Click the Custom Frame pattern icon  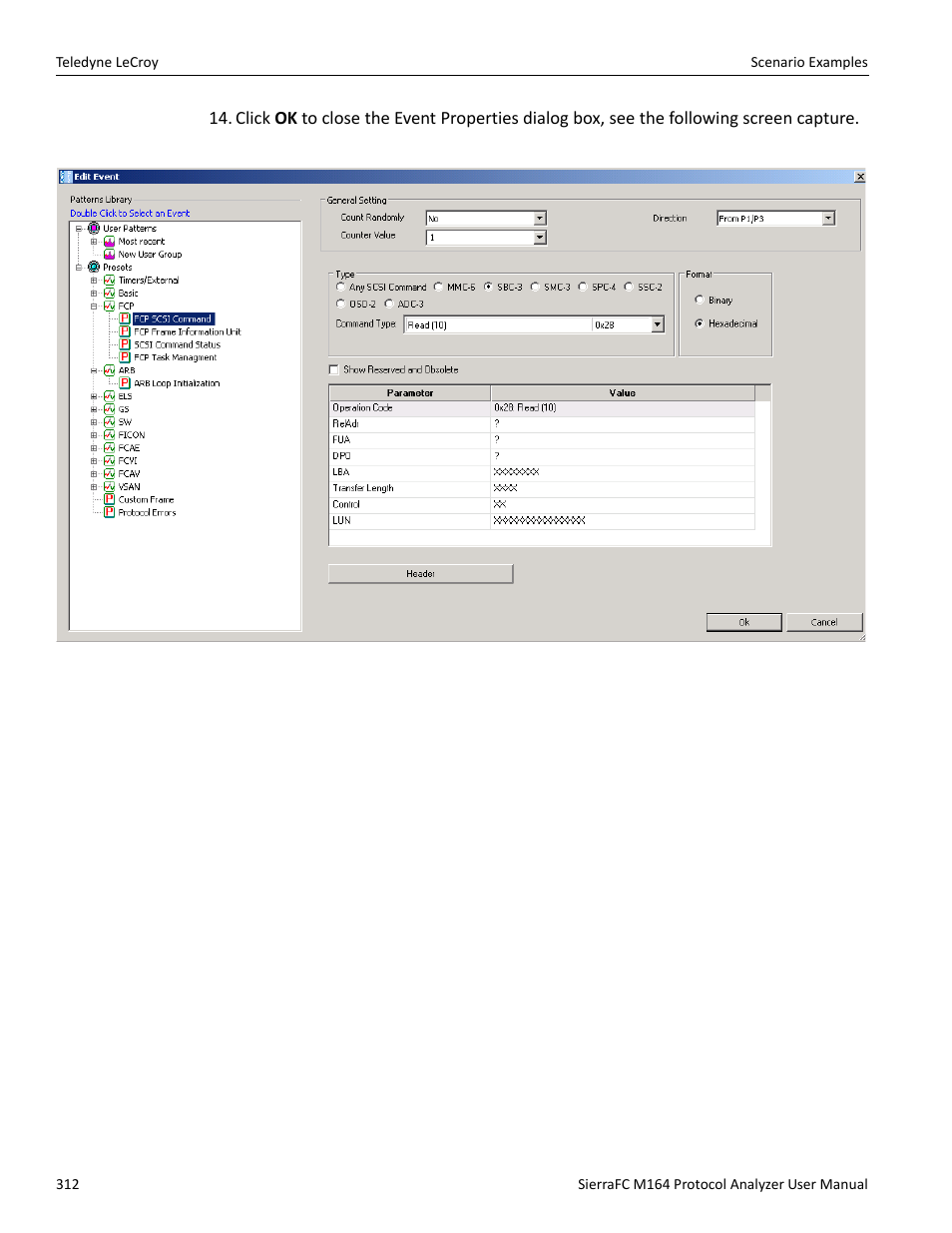[x=110, y=499]
